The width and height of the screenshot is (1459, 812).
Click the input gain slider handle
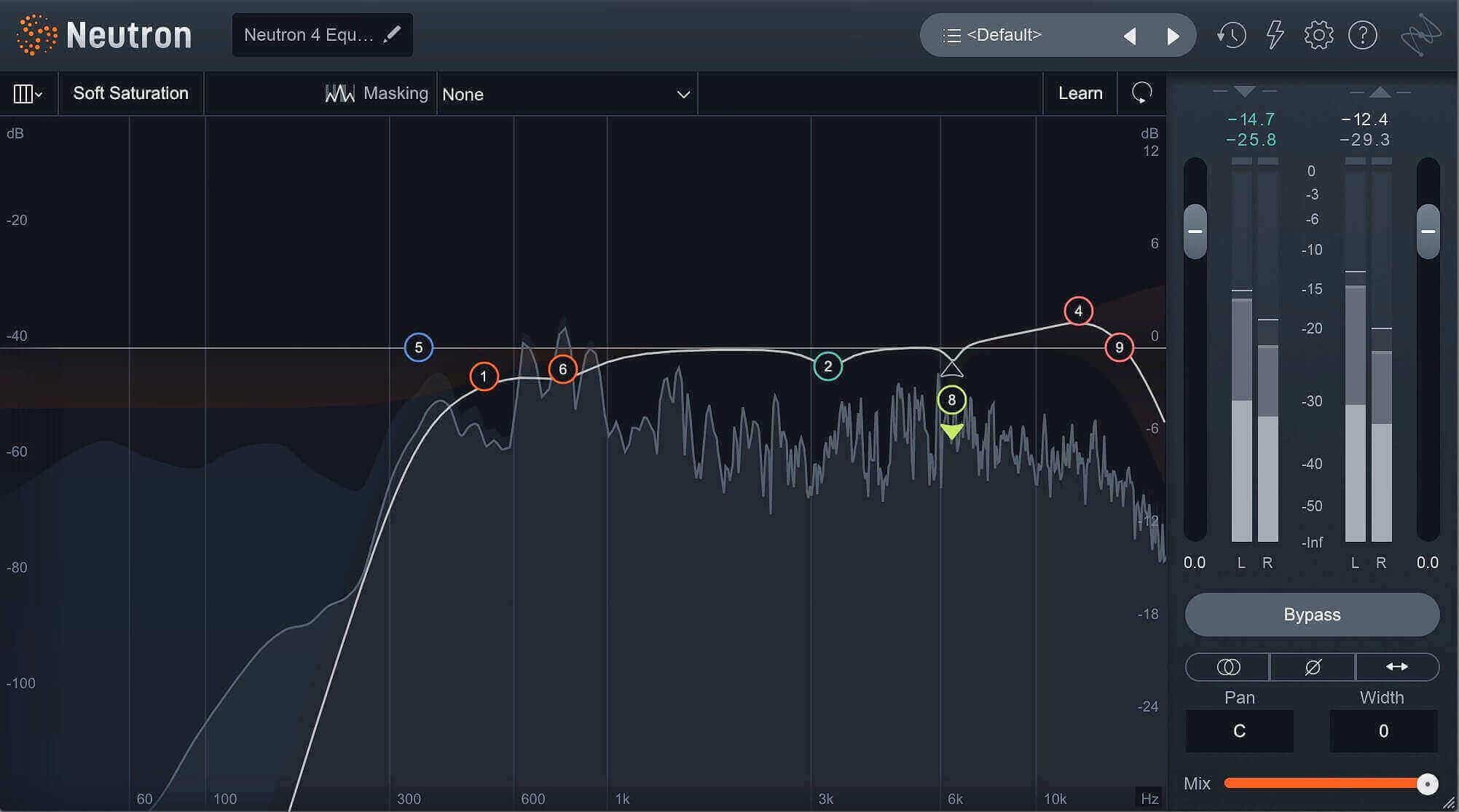[1195, 232]
